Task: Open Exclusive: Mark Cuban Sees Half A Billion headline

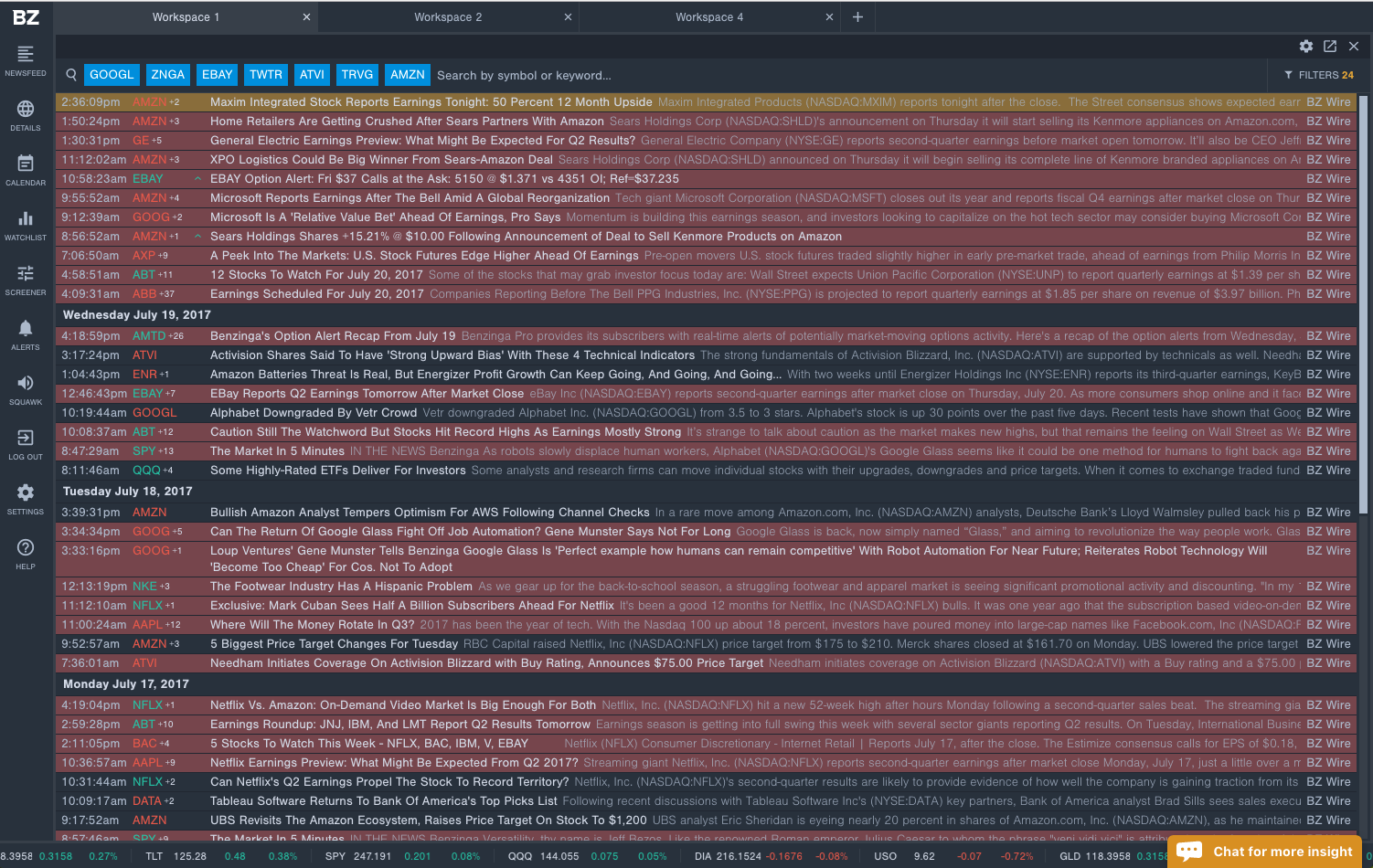Action: click(x=412, y=606)
